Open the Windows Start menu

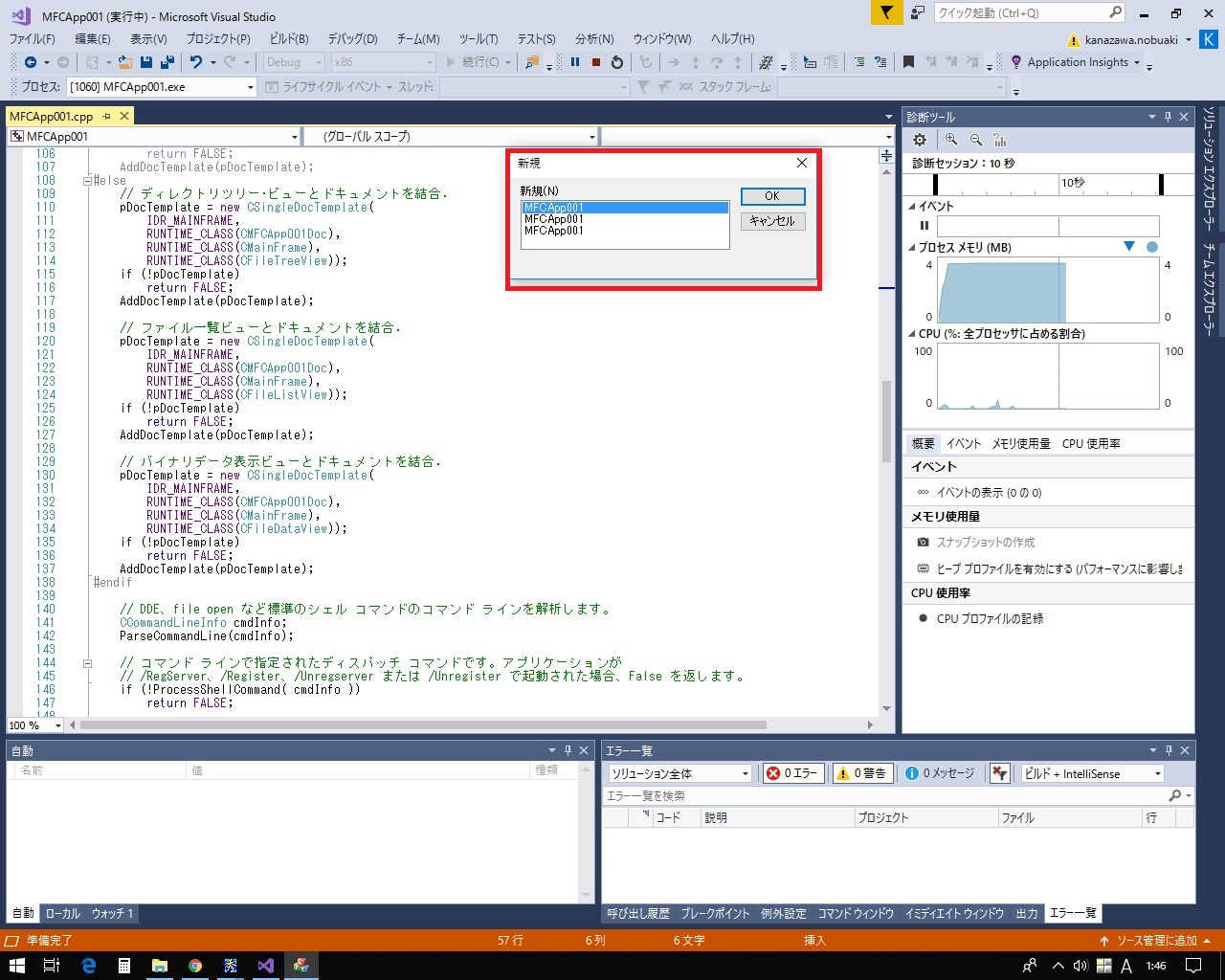(x=17, y=966)
